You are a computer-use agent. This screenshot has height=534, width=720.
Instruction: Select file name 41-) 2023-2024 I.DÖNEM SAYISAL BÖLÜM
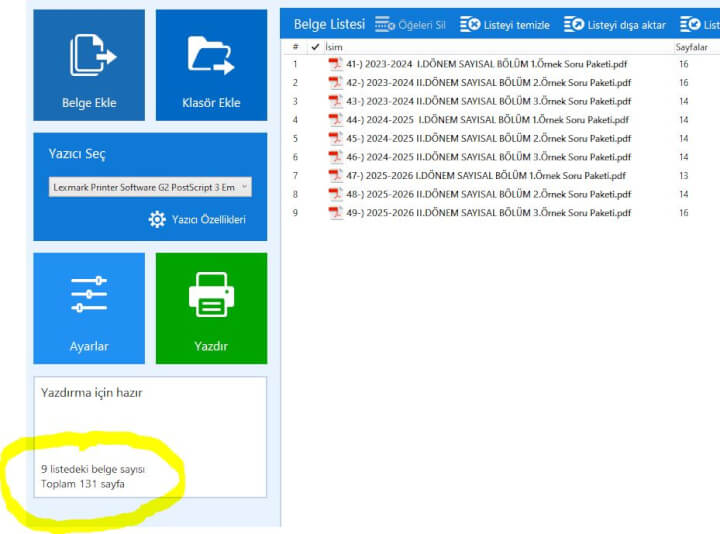pos(487,64)
